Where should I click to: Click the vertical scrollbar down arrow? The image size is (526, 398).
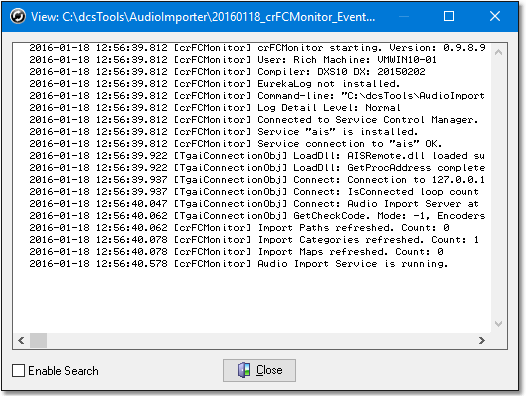click(498, 324)
